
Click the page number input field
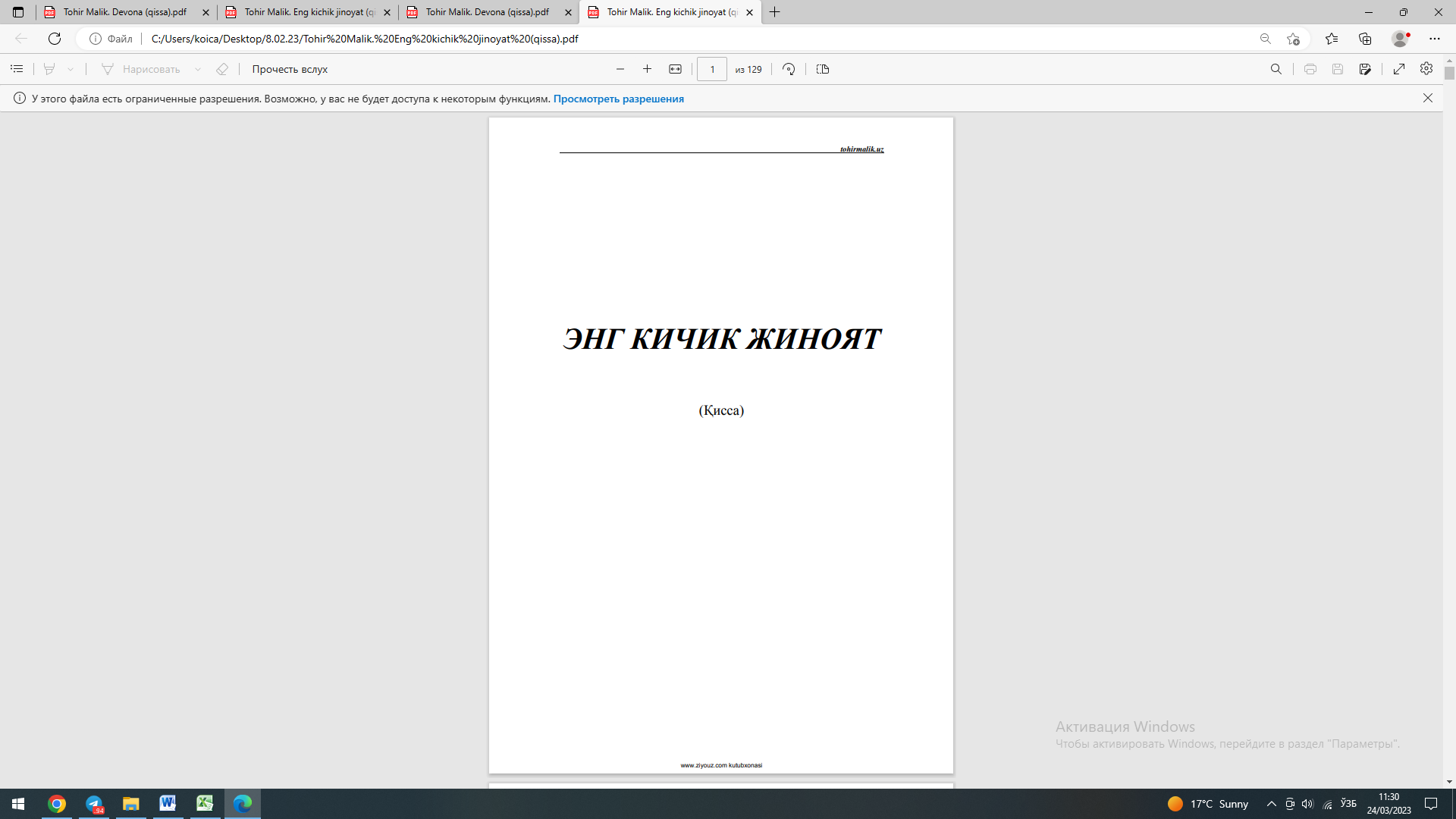click(x=711, y=69)
